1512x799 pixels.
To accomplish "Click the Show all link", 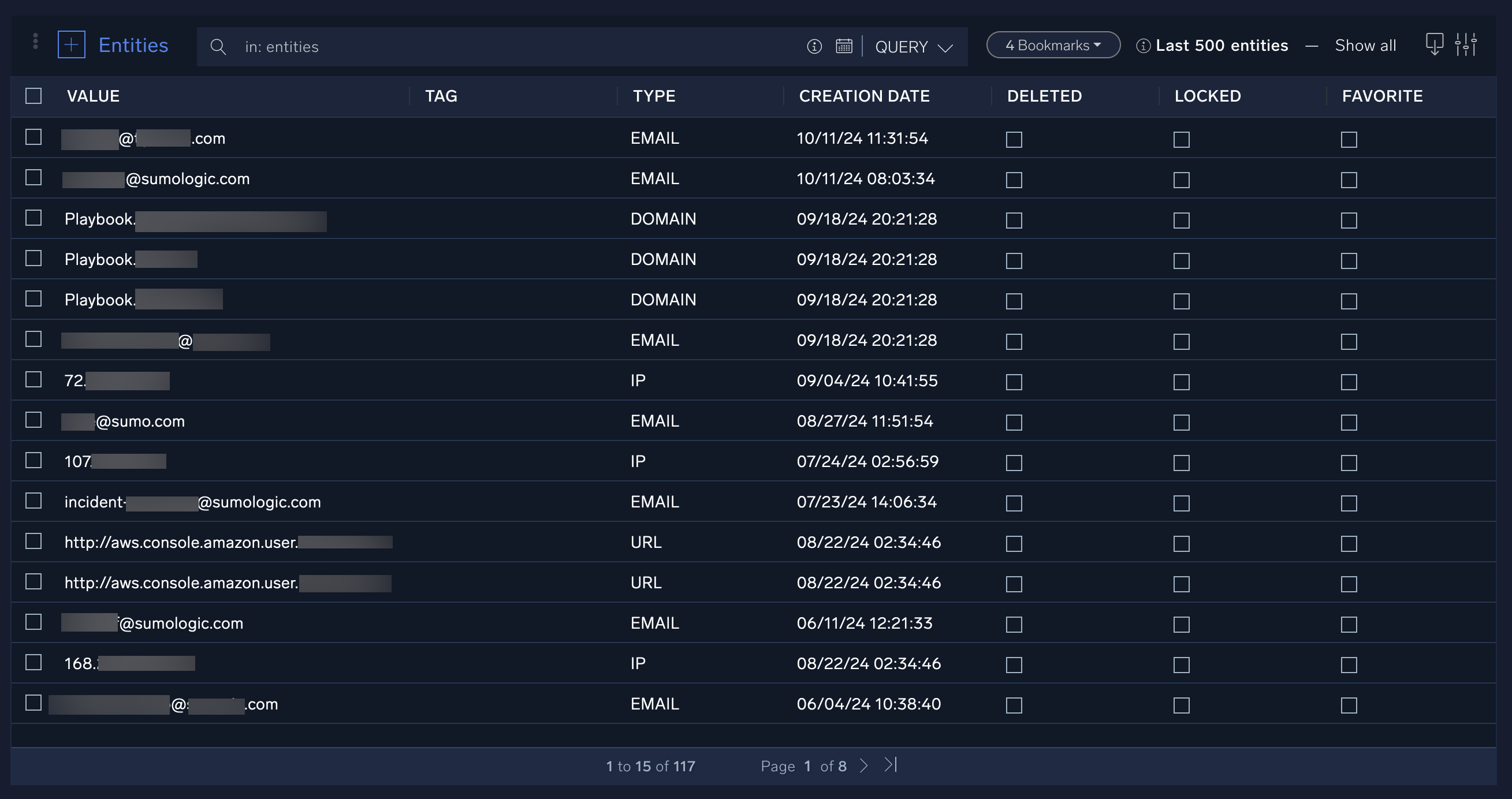I will (1365, 45).
